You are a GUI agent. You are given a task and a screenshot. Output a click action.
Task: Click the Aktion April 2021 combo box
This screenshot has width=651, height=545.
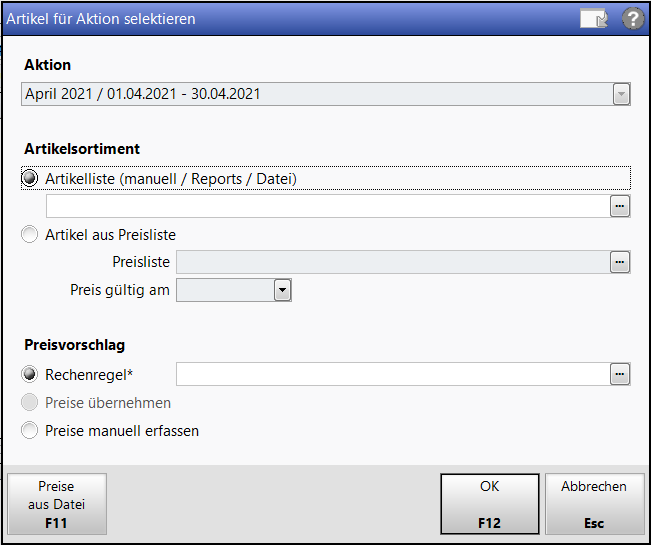(x=326, y=94)
